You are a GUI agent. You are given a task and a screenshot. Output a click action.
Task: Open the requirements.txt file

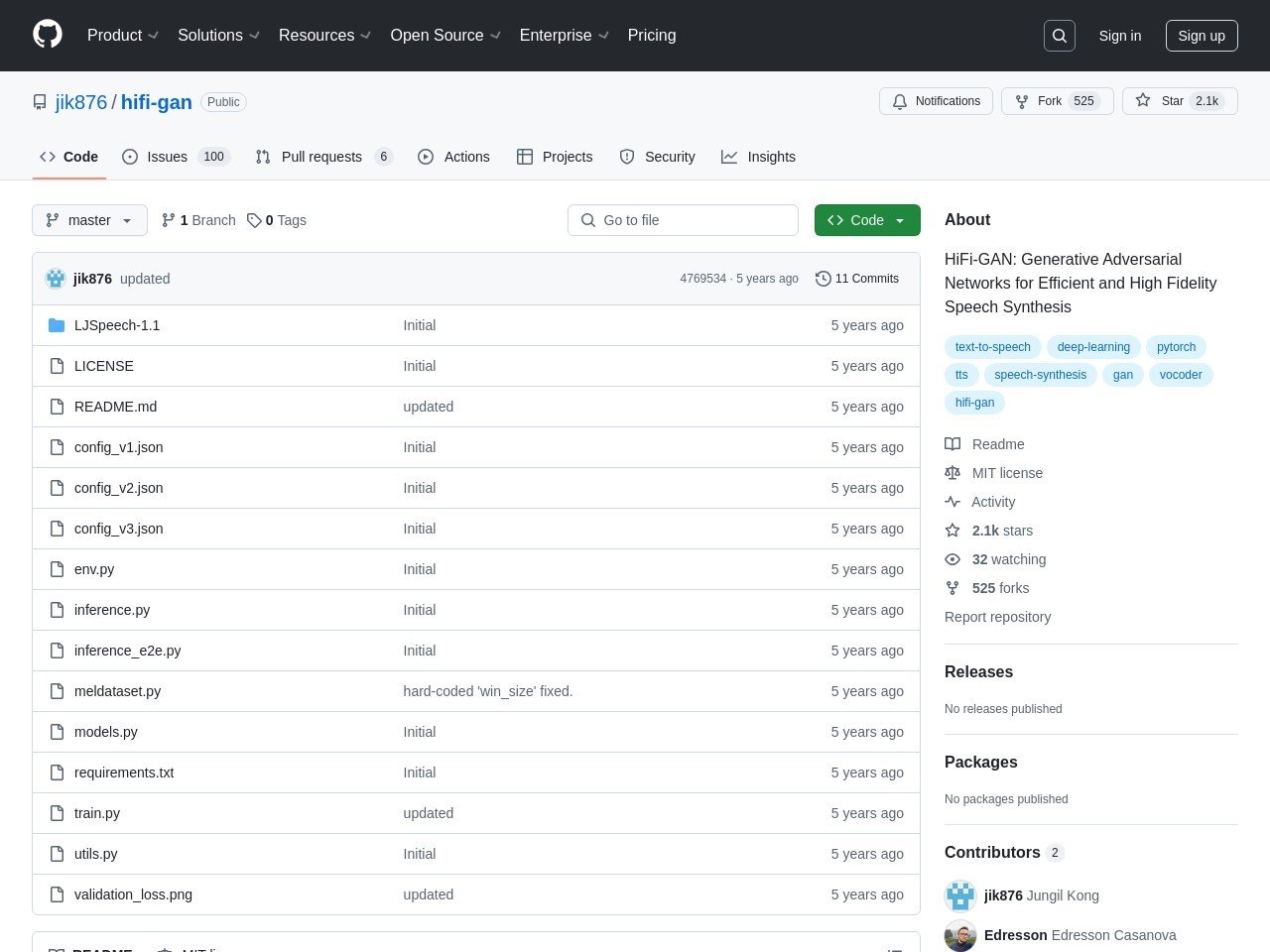124,773
